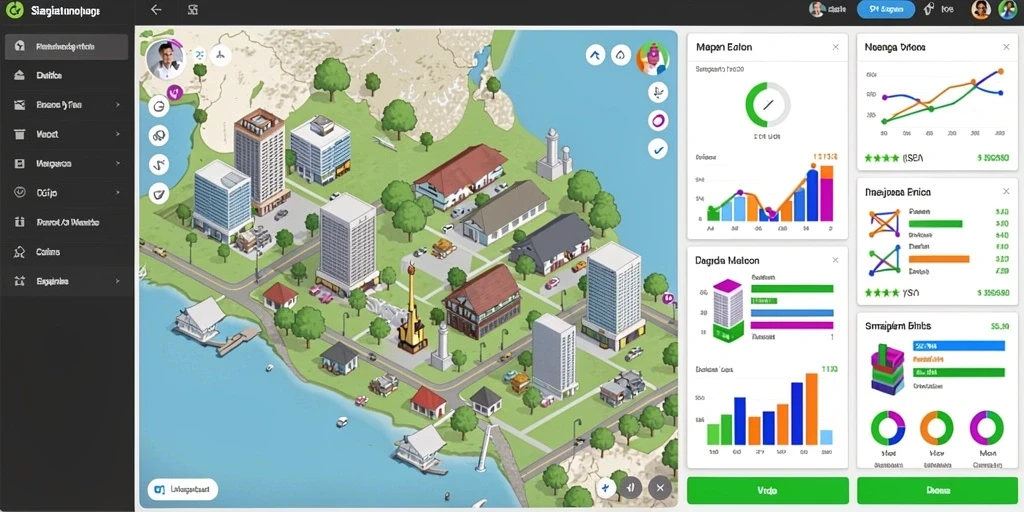Viewport: 1024px width, 512px height.
Task: Toggle the blue checkmark circle on the map
Action: (x=658, y=150)
